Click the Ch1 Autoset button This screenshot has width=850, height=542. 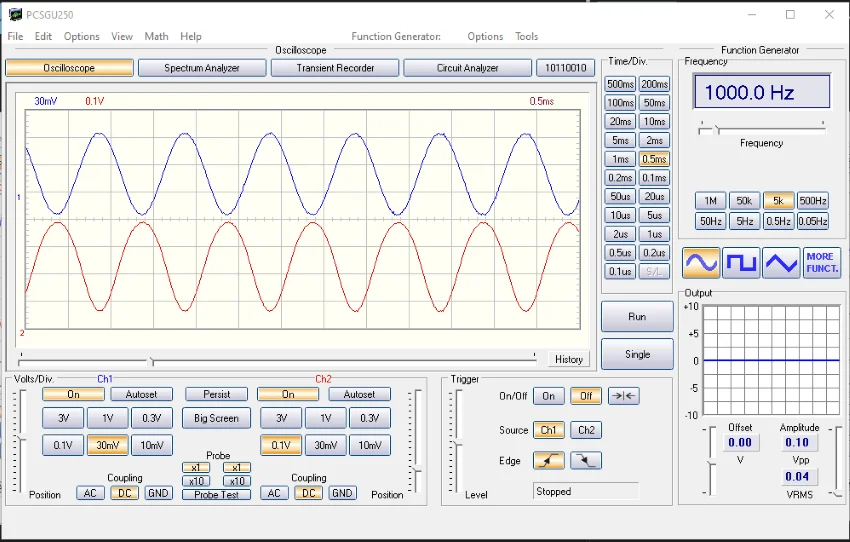tap(141, 394)
